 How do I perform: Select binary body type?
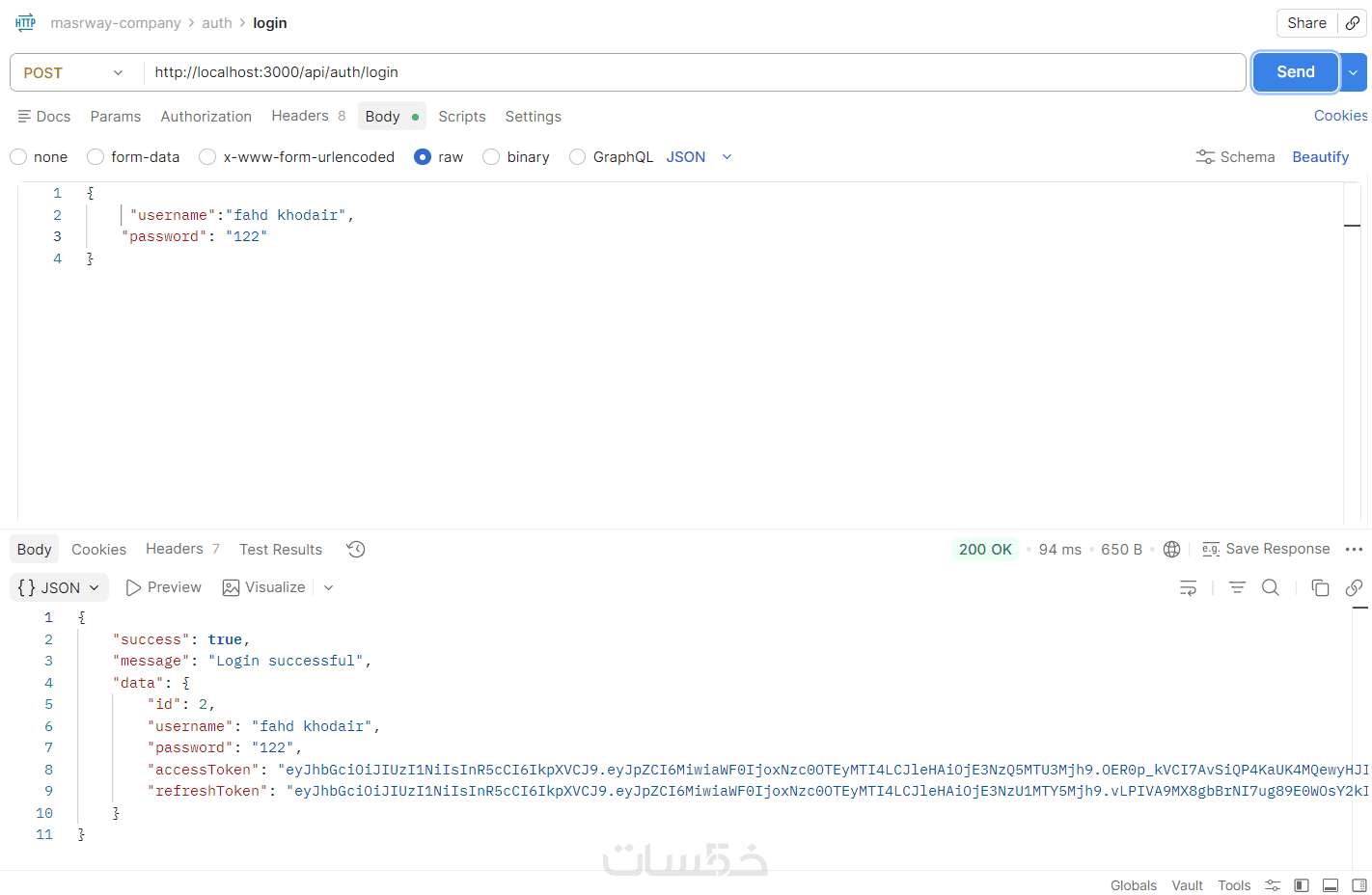[491, 157]
